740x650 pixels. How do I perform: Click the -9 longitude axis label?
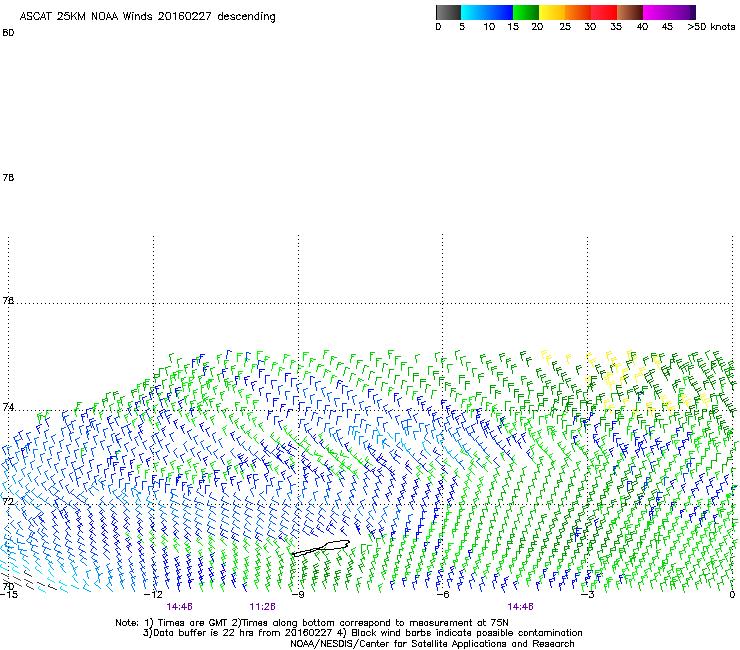pos(298,595)
